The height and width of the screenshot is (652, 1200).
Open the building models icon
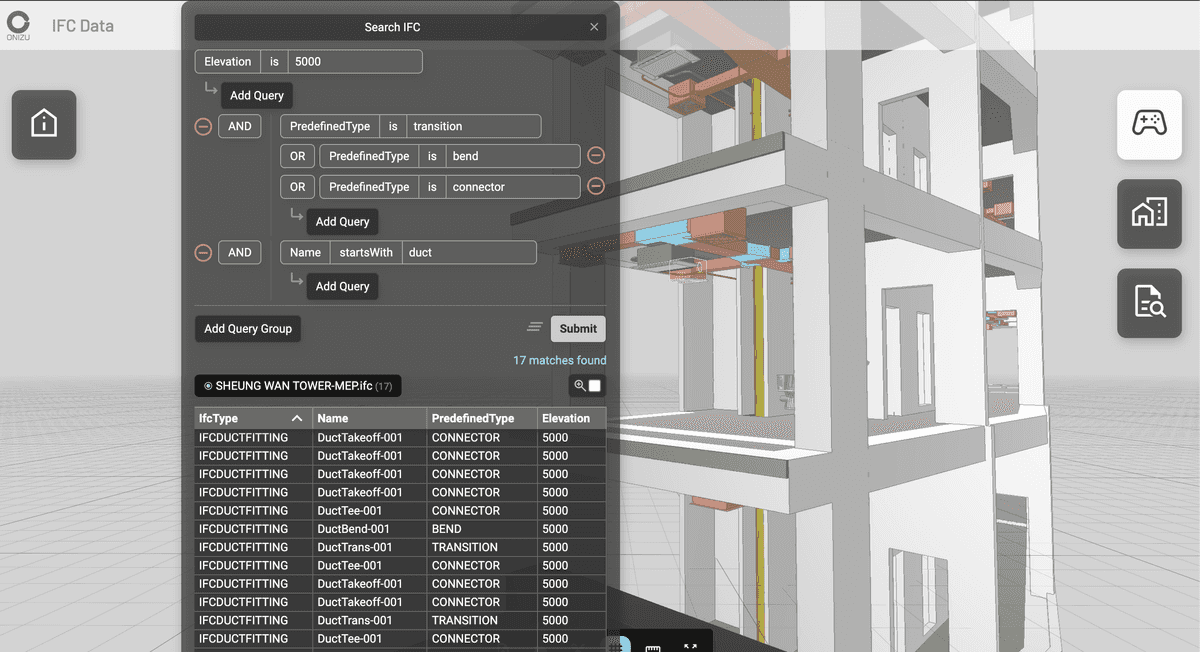click(1149, 213)
